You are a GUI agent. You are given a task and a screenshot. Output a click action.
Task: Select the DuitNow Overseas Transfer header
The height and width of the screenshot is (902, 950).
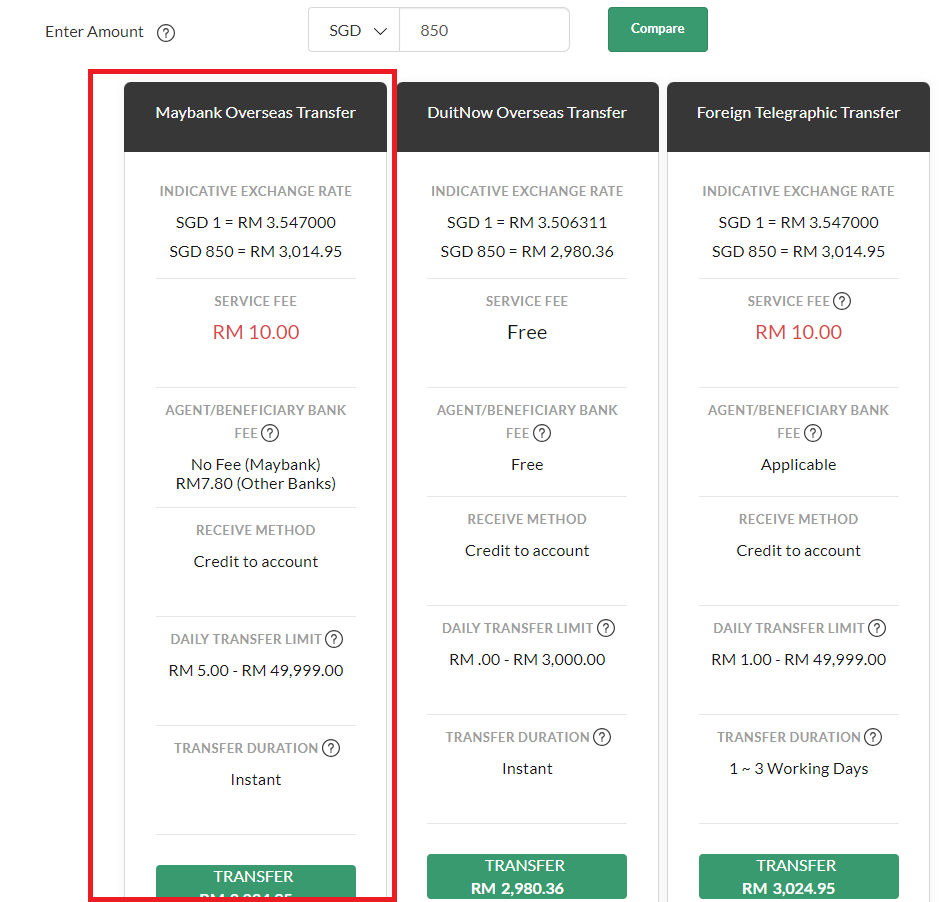point(527,117)
